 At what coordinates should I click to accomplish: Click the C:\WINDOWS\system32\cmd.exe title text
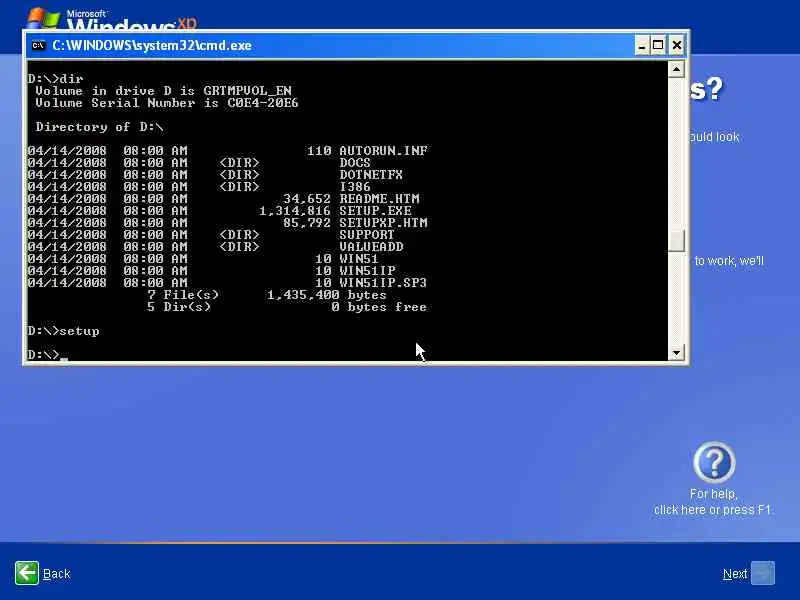click(x=152, y=45)
